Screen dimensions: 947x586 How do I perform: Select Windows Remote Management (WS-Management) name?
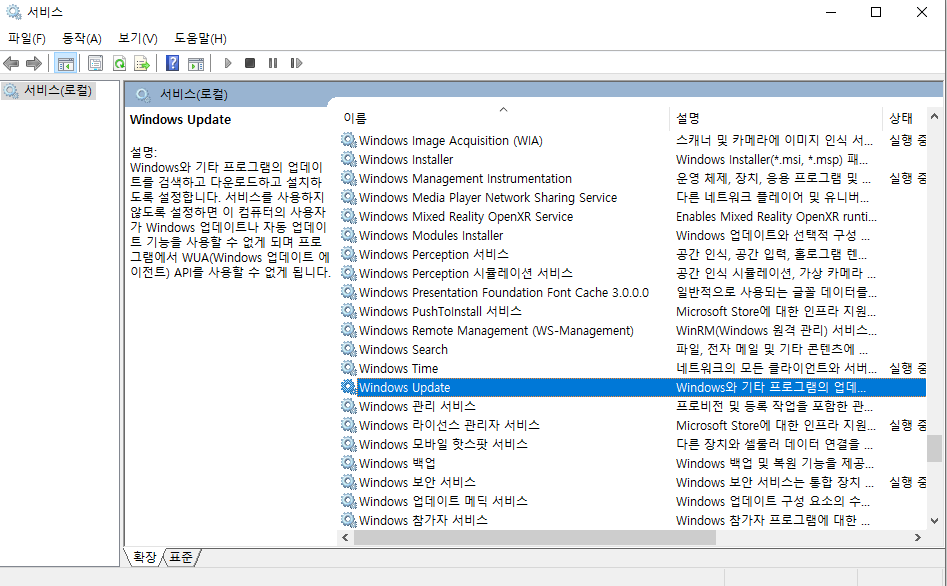coord(496,330)
